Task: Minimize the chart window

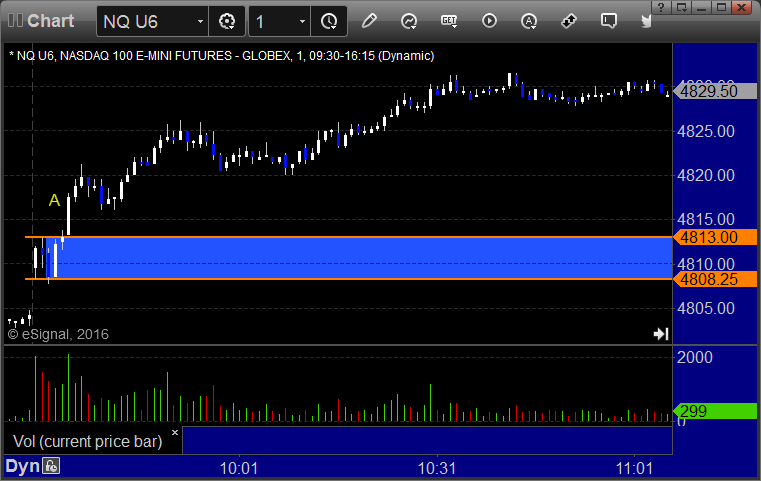Action: click(x=702, y=7)
